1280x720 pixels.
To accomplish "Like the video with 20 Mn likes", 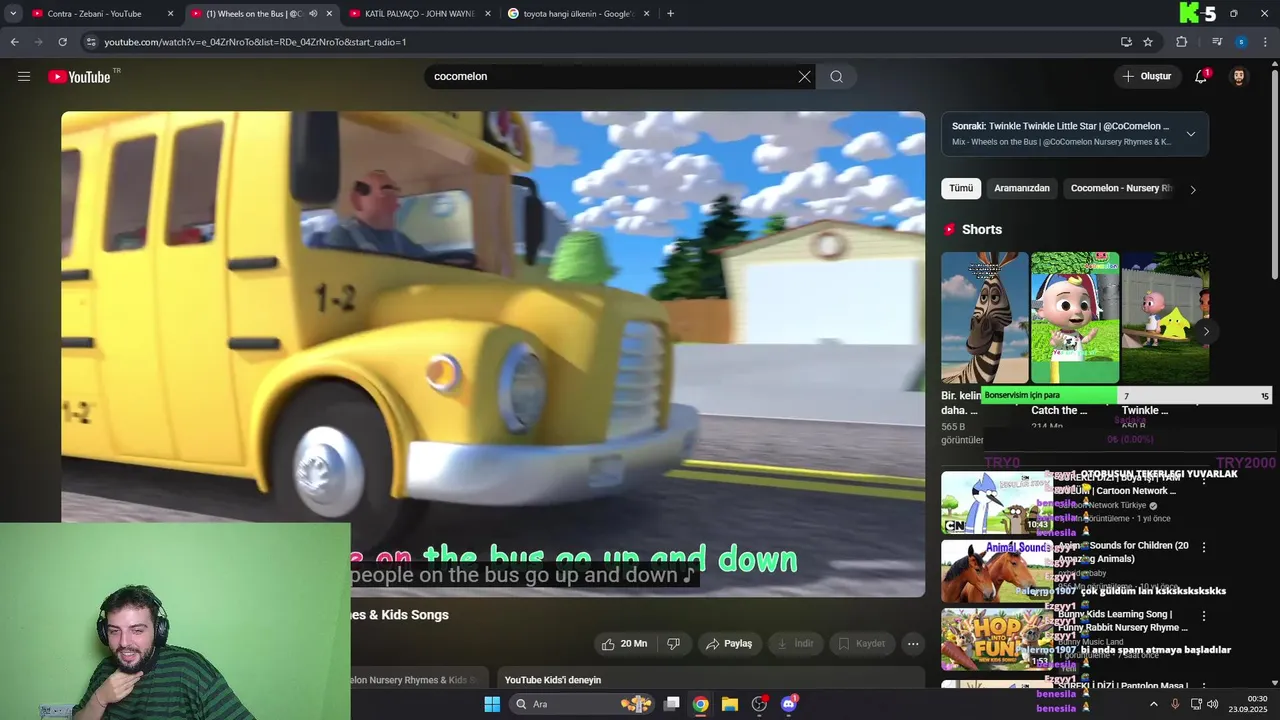I will point(623,644).
